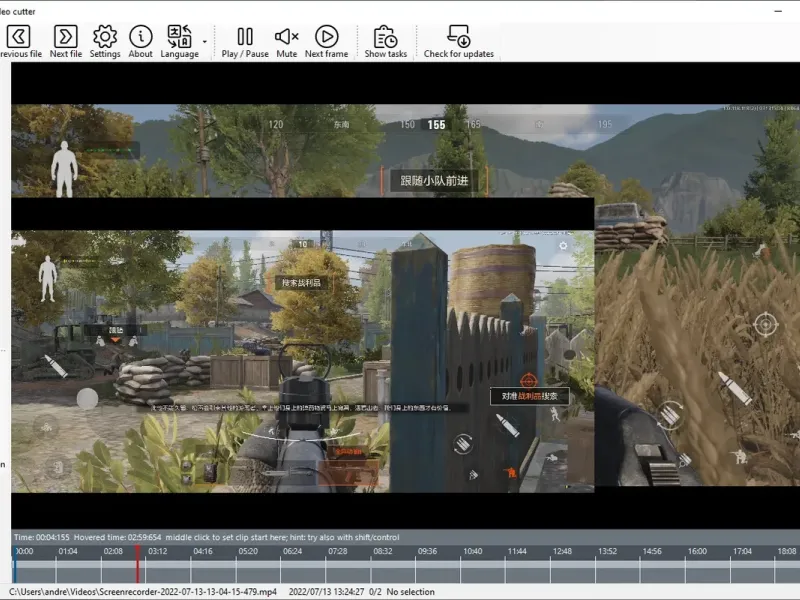This screenshot has width=800, height=600.
Task: Click the red marker on the timeline
Action: (x=138, y=568)
